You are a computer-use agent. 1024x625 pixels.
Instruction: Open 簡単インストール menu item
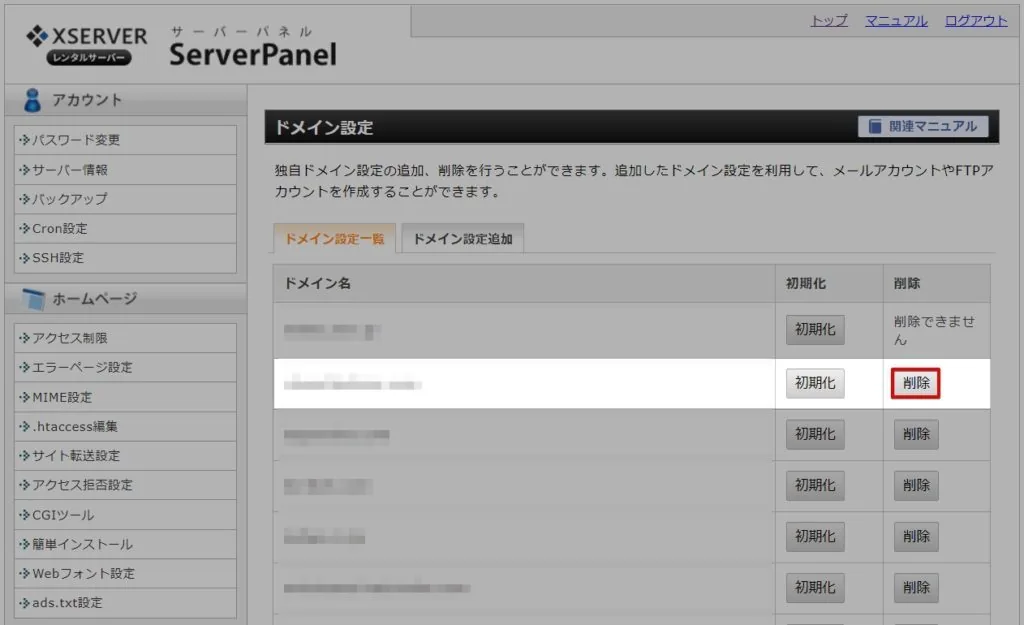(x=125, y=544)
